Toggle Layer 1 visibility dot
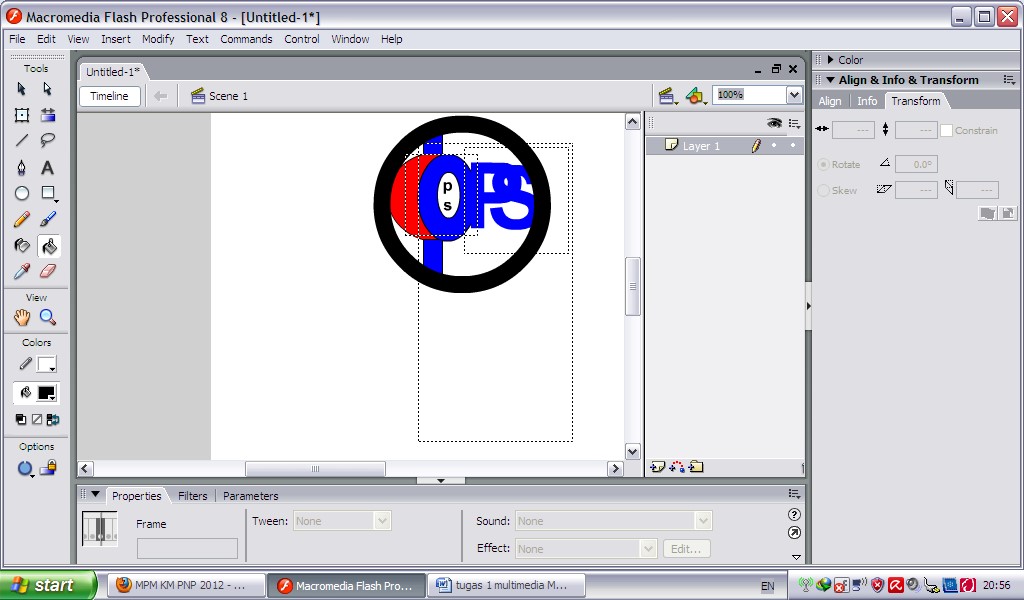Viewport: 1024px width, 600px height. 775,145
